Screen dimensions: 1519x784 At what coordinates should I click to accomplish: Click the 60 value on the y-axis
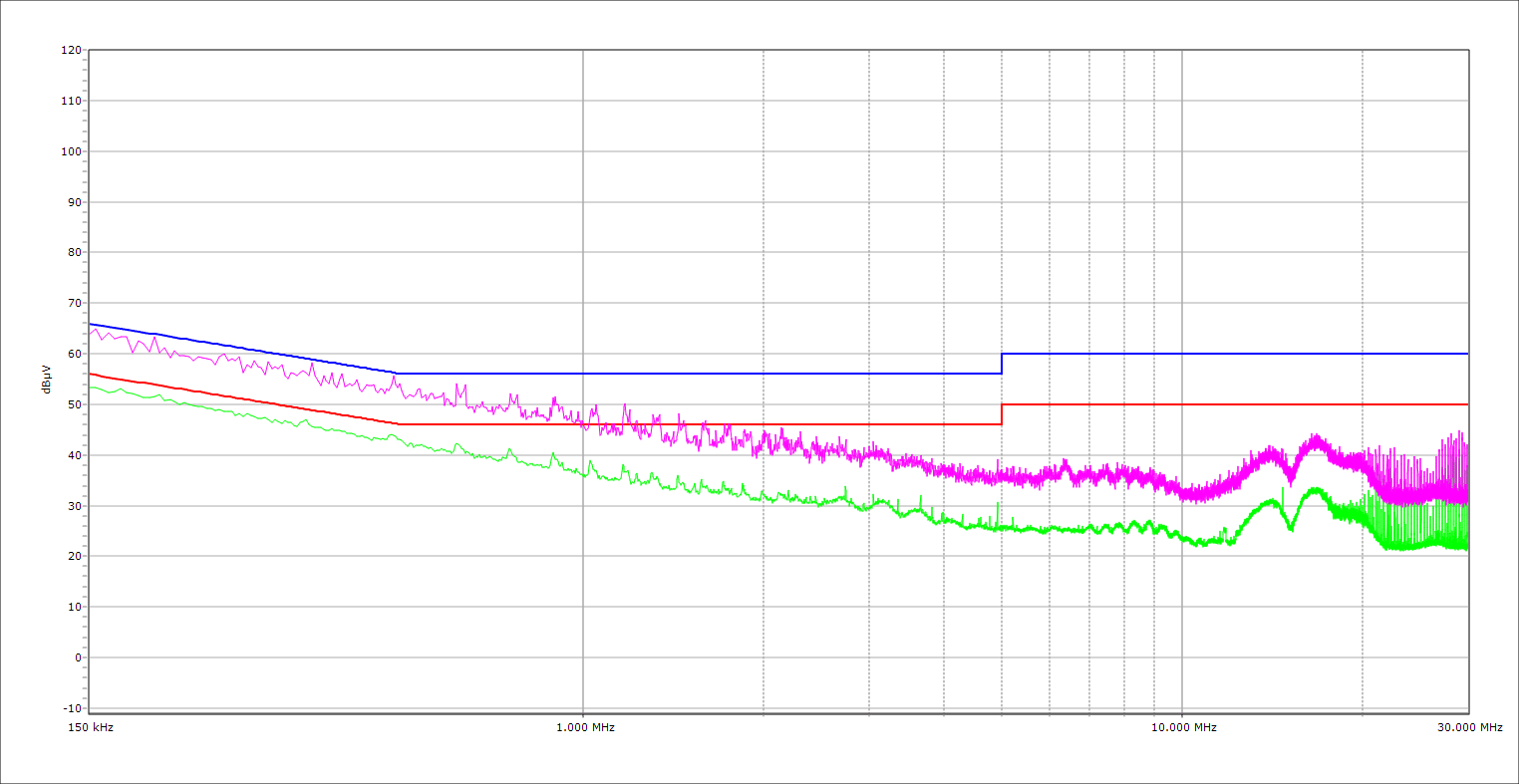coord(74,354)
